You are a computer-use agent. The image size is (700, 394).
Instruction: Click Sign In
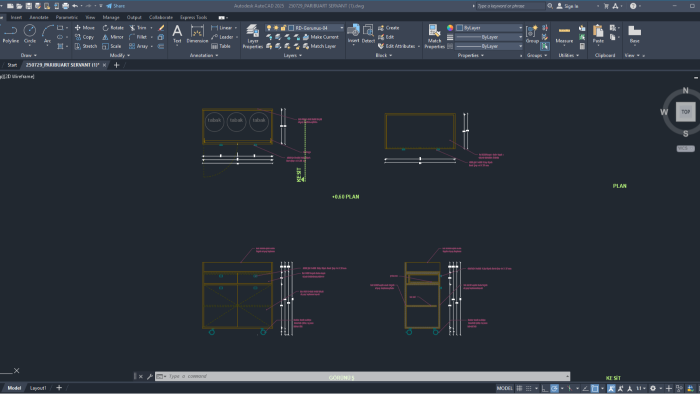pos(567,6)
